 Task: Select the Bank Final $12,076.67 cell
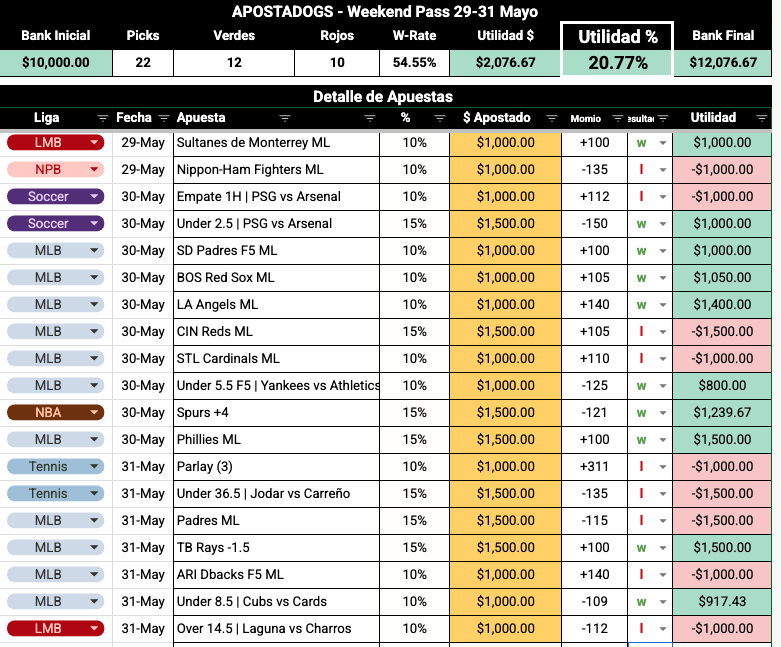pyautogui.click(x=723, y=63)
